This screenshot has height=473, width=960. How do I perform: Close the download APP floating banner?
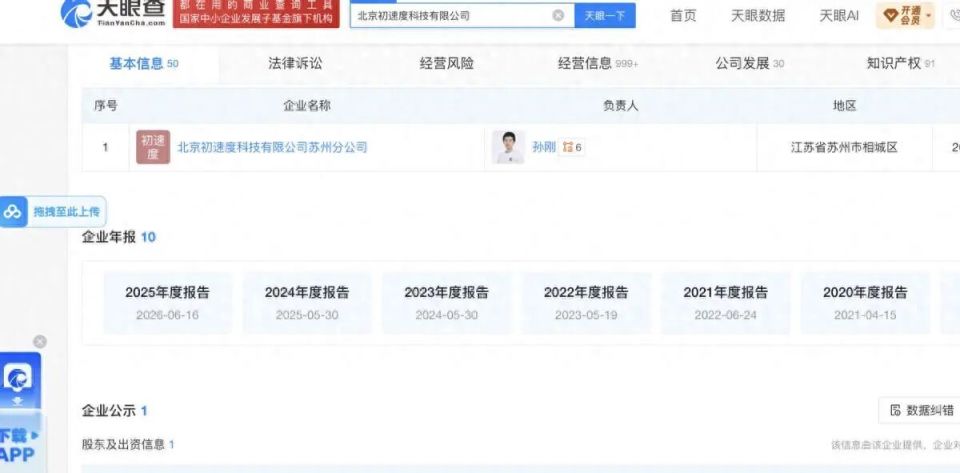tap(40, 341)
